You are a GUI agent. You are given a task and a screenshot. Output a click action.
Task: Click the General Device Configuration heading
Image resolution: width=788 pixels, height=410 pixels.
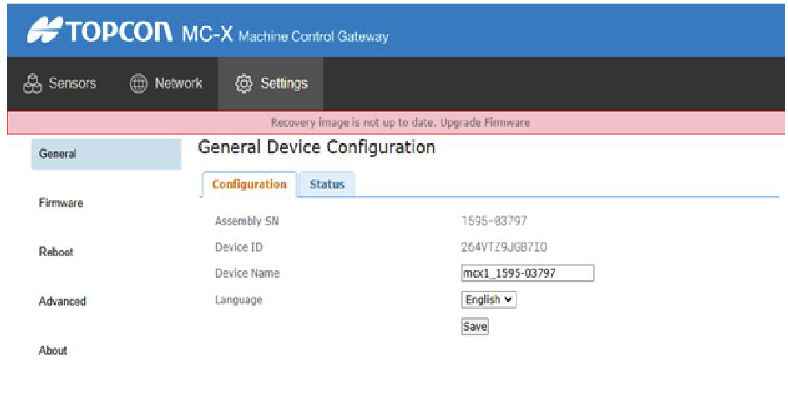pos(316,148)
